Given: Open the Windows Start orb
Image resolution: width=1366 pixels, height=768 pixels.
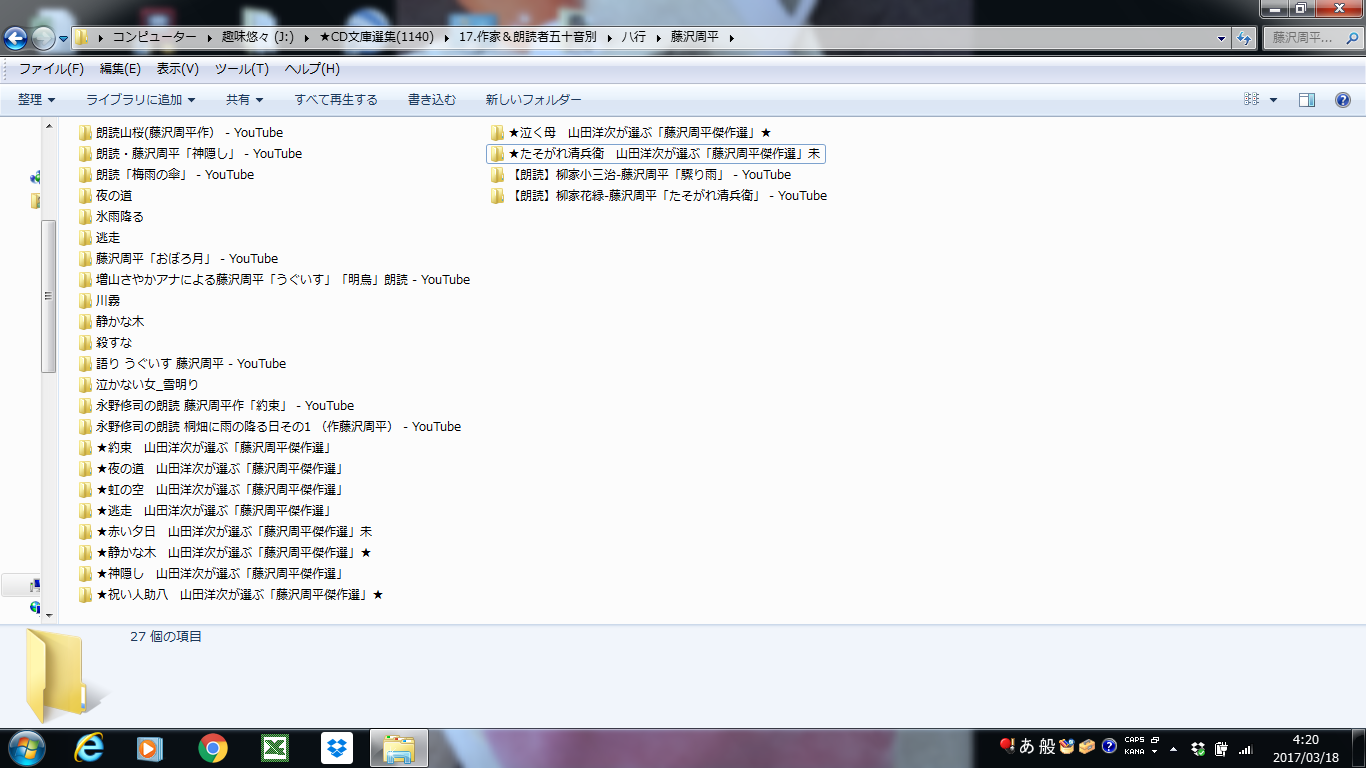Looking at the screenshot, I should pos(26,748).
